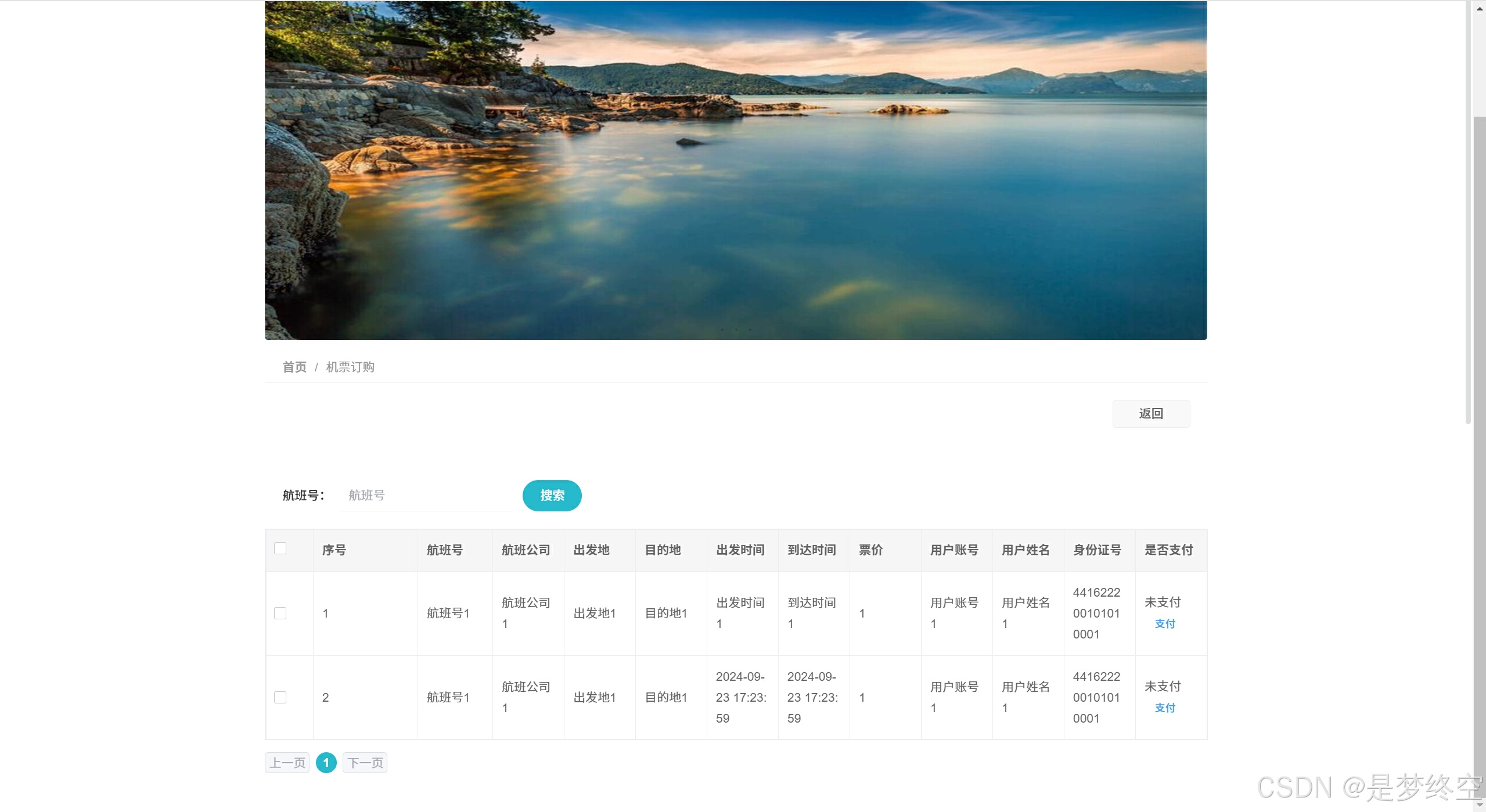Go to 上一页 previous page

287,763
